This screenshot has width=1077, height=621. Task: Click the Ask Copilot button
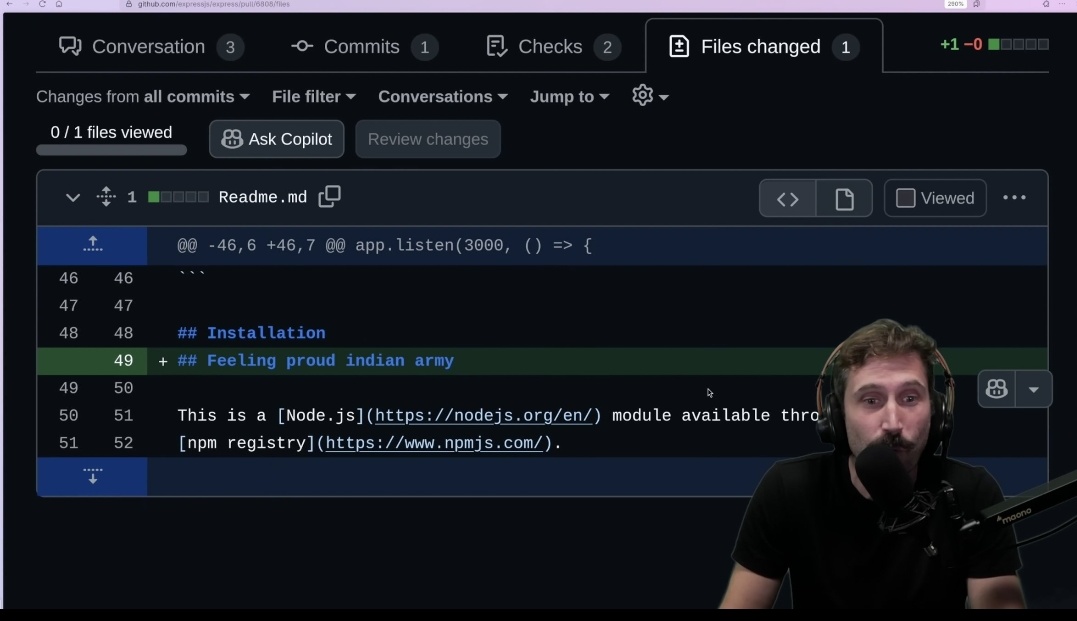click(x=276, y=139)
